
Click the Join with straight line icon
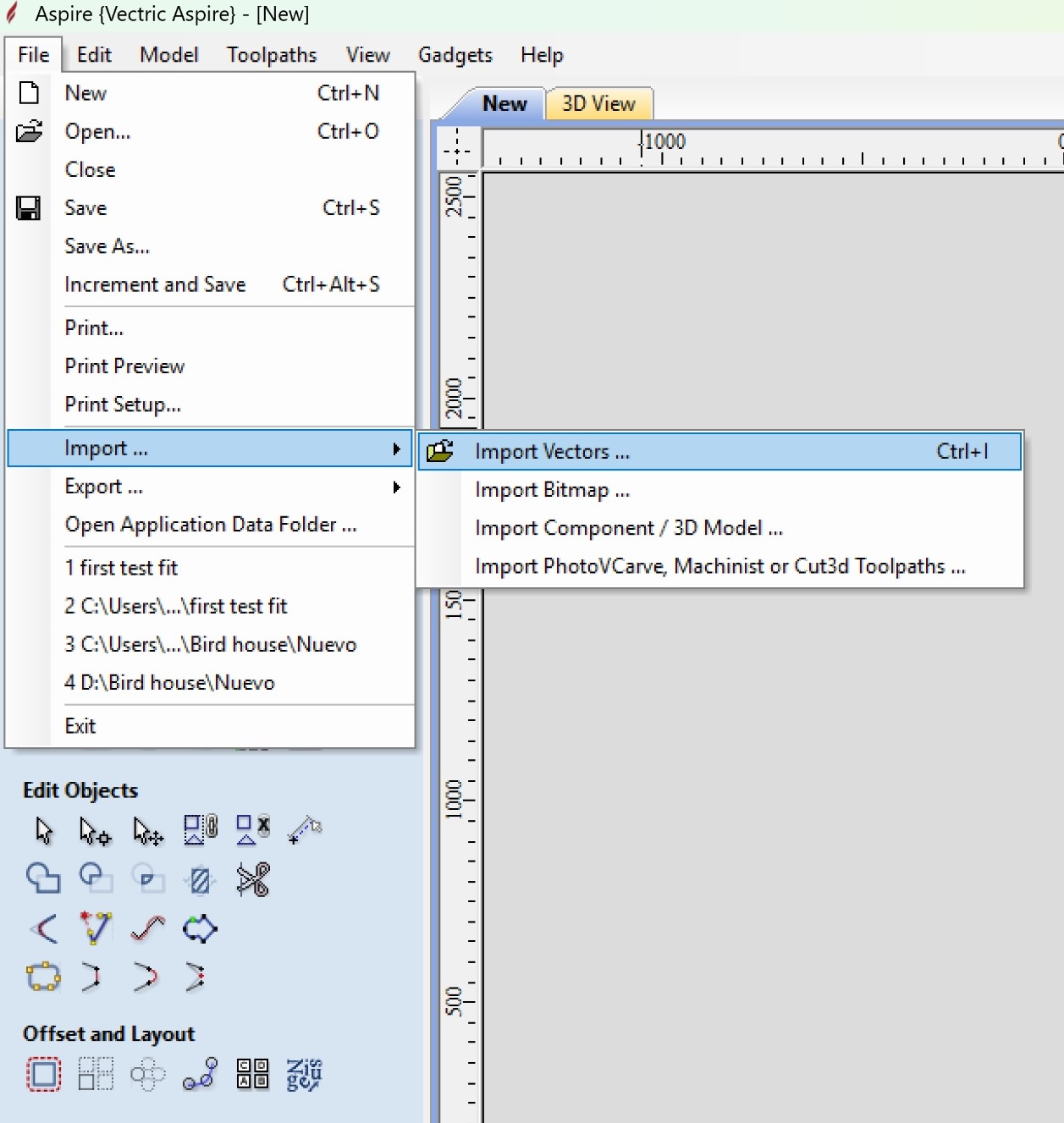pyautogui.click(x=92, y=977)
